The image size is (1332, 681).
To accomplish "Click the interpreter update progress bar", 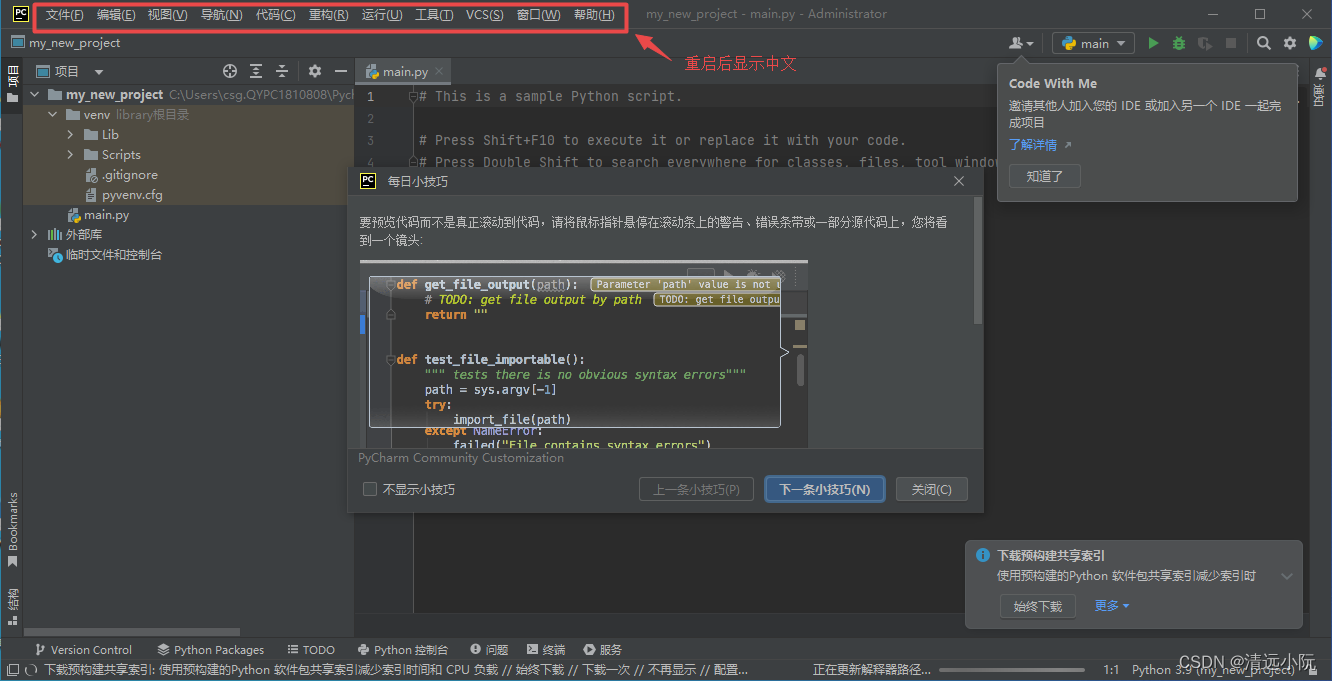I will [x=1012, y=670].
